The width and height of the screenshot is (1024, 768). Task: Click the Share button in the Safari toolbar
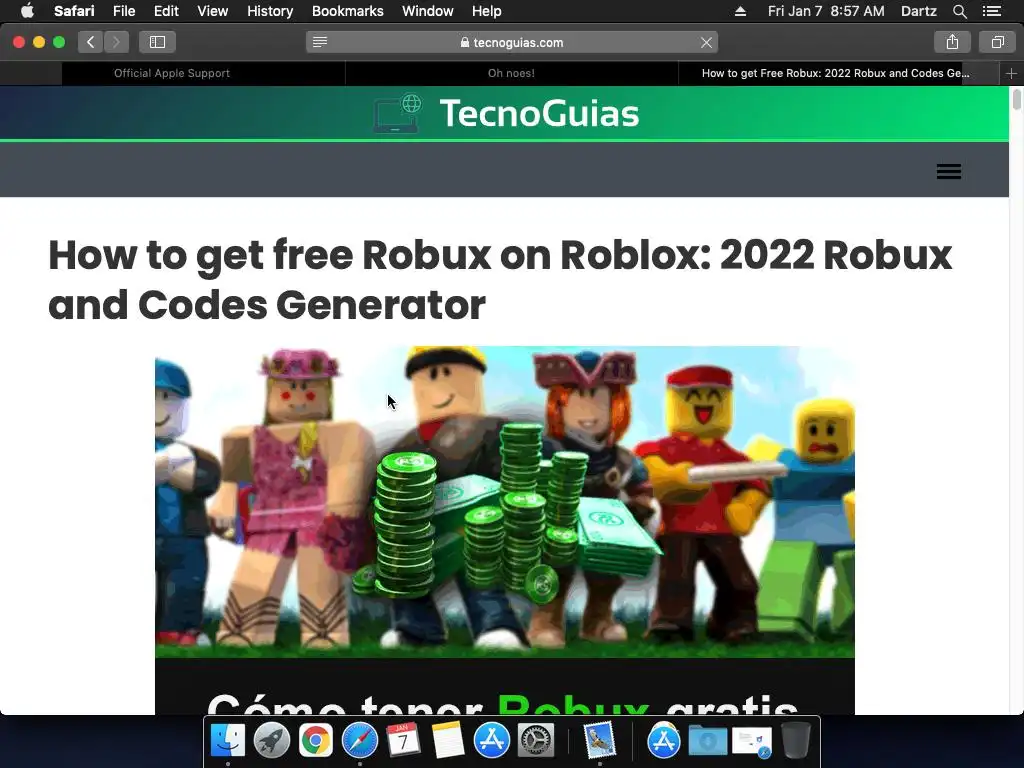point(952,42)
